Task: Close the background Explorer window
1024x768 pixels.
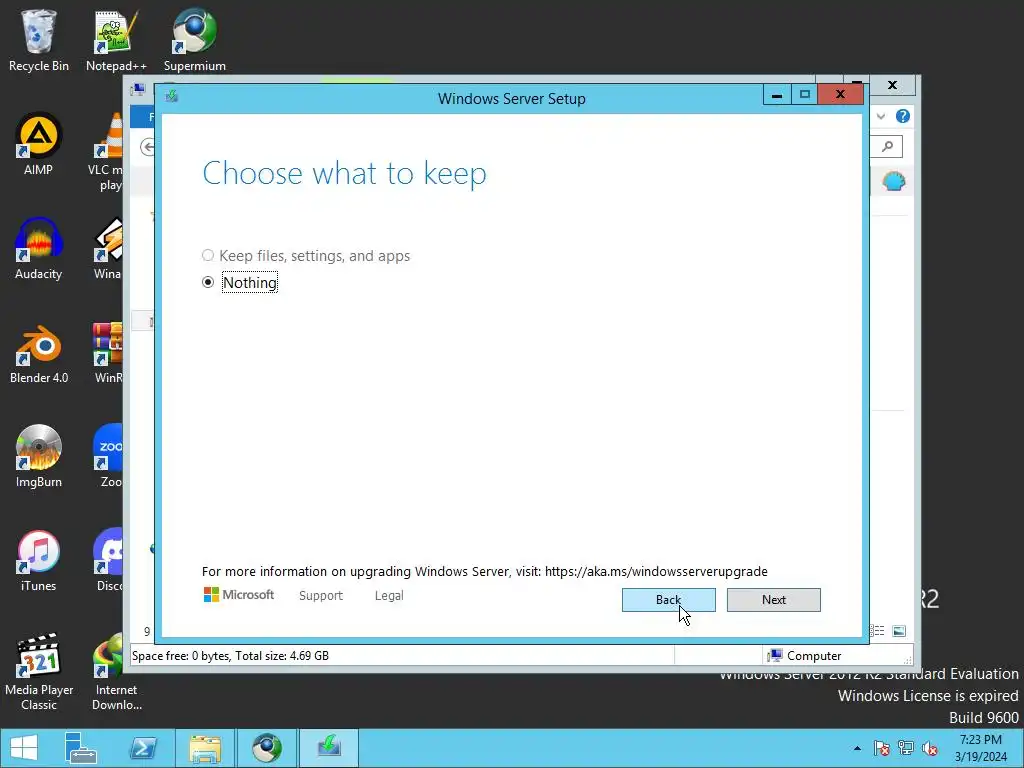Action: pyautogui.click(x=893, y=85)
